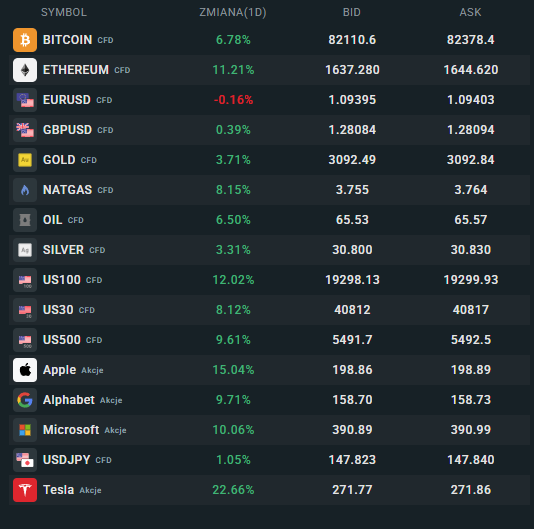Click Ethereum's 11.21% daily change

click(233, 70)
